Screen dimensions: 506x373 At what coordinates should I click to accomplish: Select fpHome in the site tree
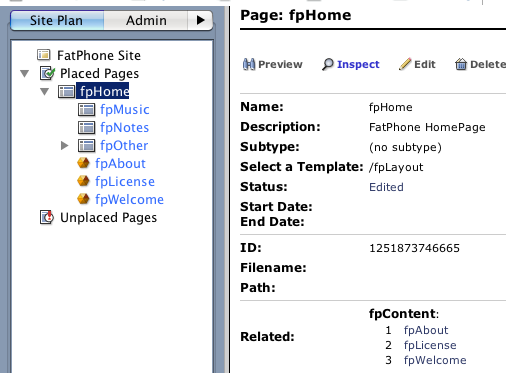pos(103,91)
